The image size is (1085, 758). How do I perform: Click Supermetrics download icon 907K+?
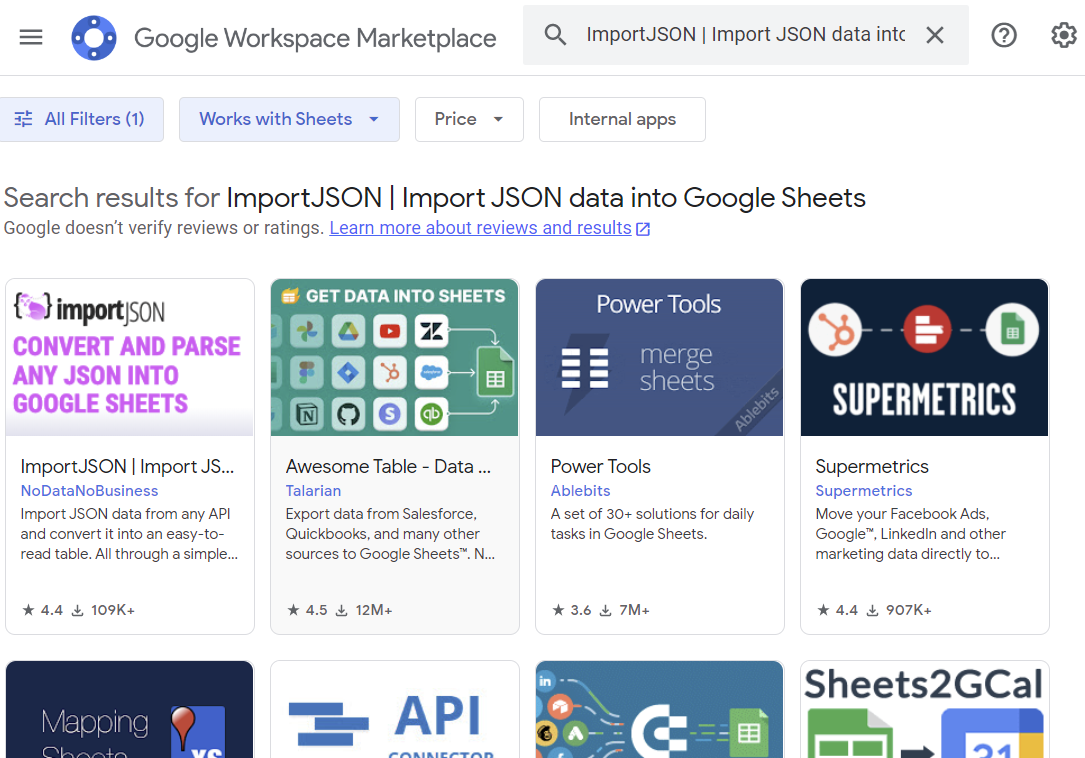(x=873, y=610)
